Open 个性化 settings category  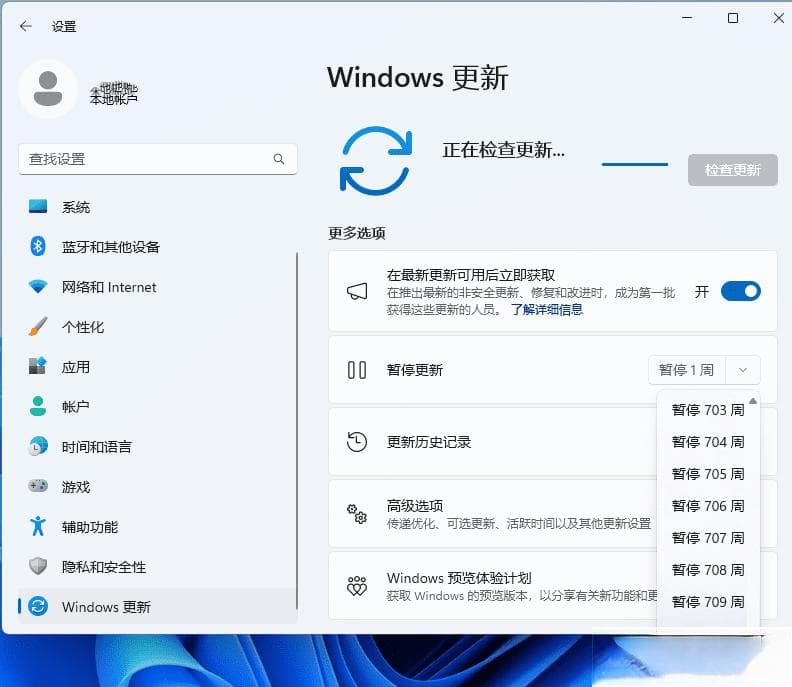pos(157,326)
